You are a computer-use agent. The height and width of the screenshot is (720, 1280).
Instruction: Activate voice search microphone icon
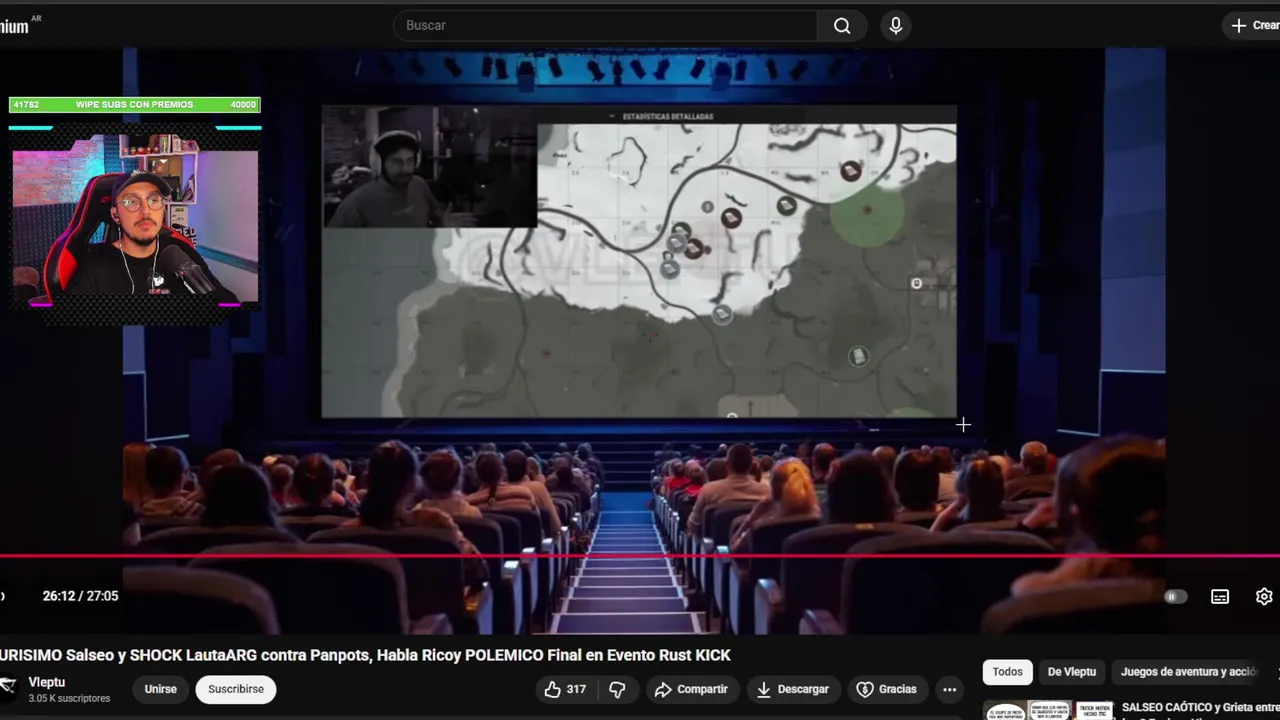coord(896,25)
